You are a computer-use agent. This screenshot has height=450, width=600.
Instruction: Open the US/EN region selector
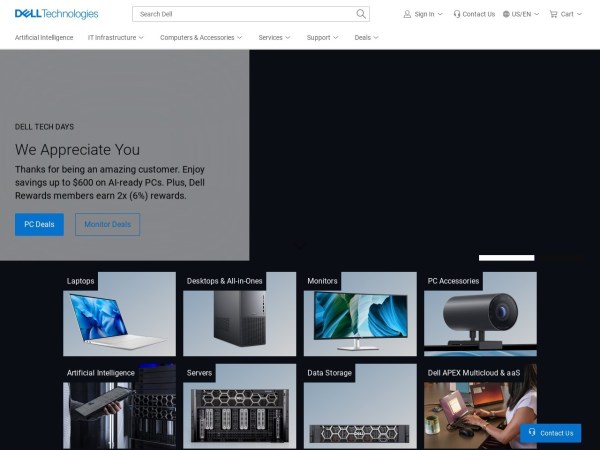[521, 14]
